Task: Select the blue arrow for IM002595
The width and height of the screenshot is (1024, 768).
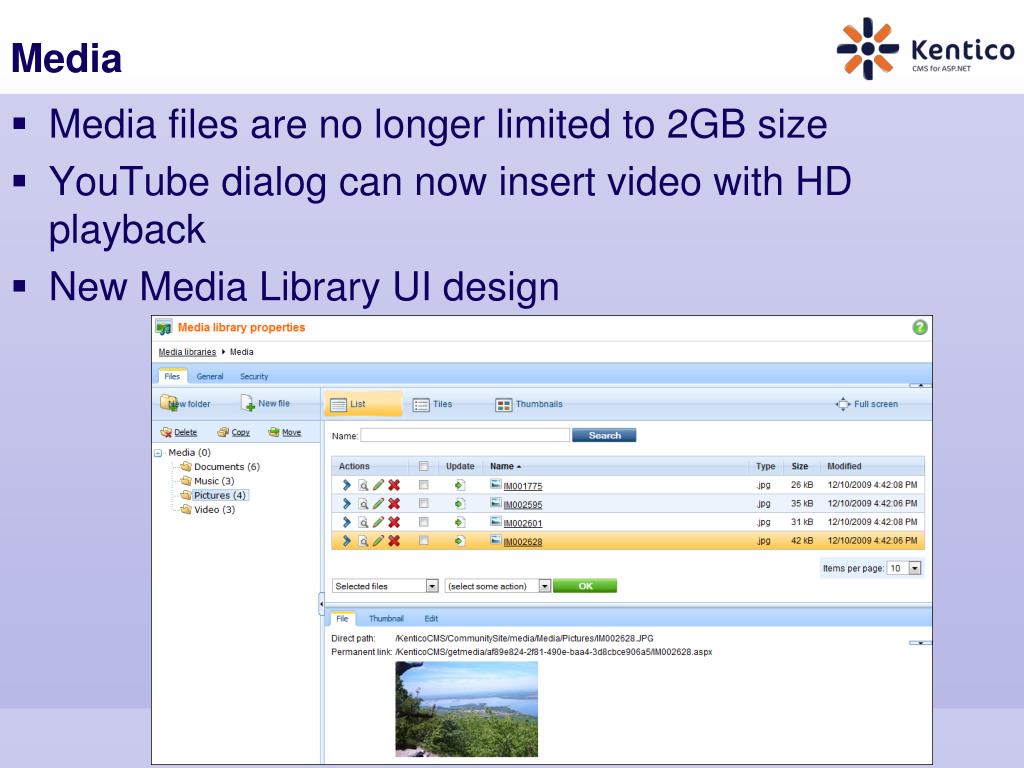Action: tap(347, 504)
